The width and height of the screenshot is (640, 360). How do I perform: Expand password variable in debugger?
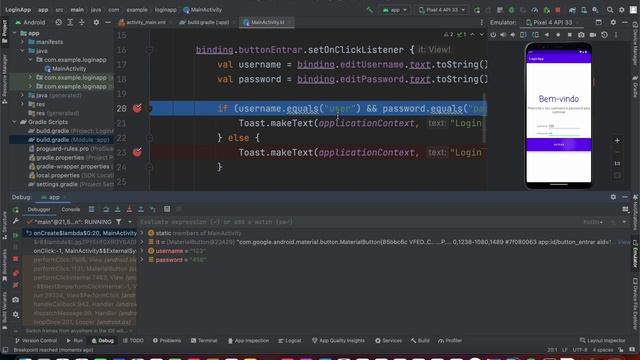coord(142,260)
